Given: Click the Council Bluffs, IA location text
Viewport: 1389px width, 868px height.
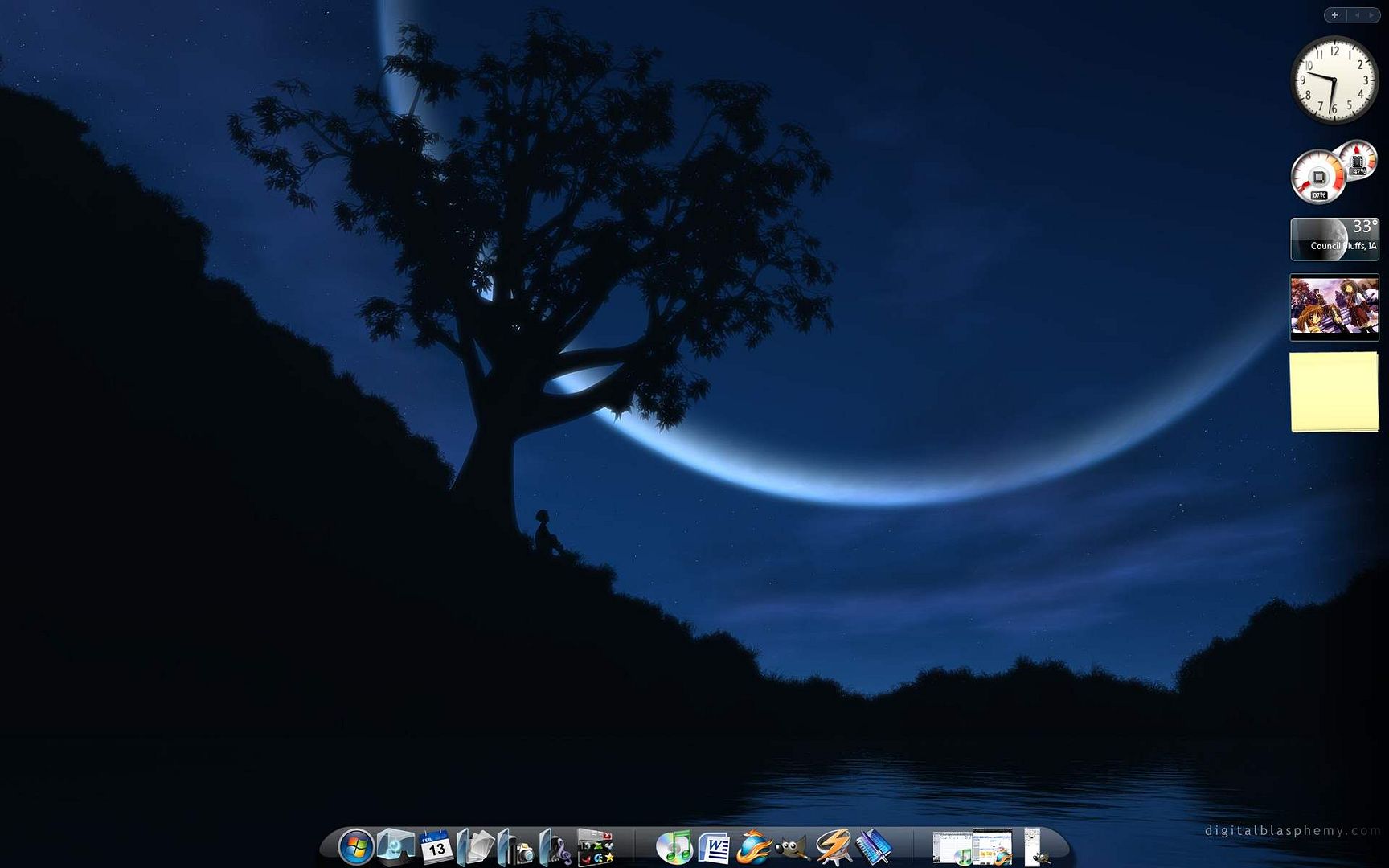Looking at the screenshot, I should [1343, 246].
